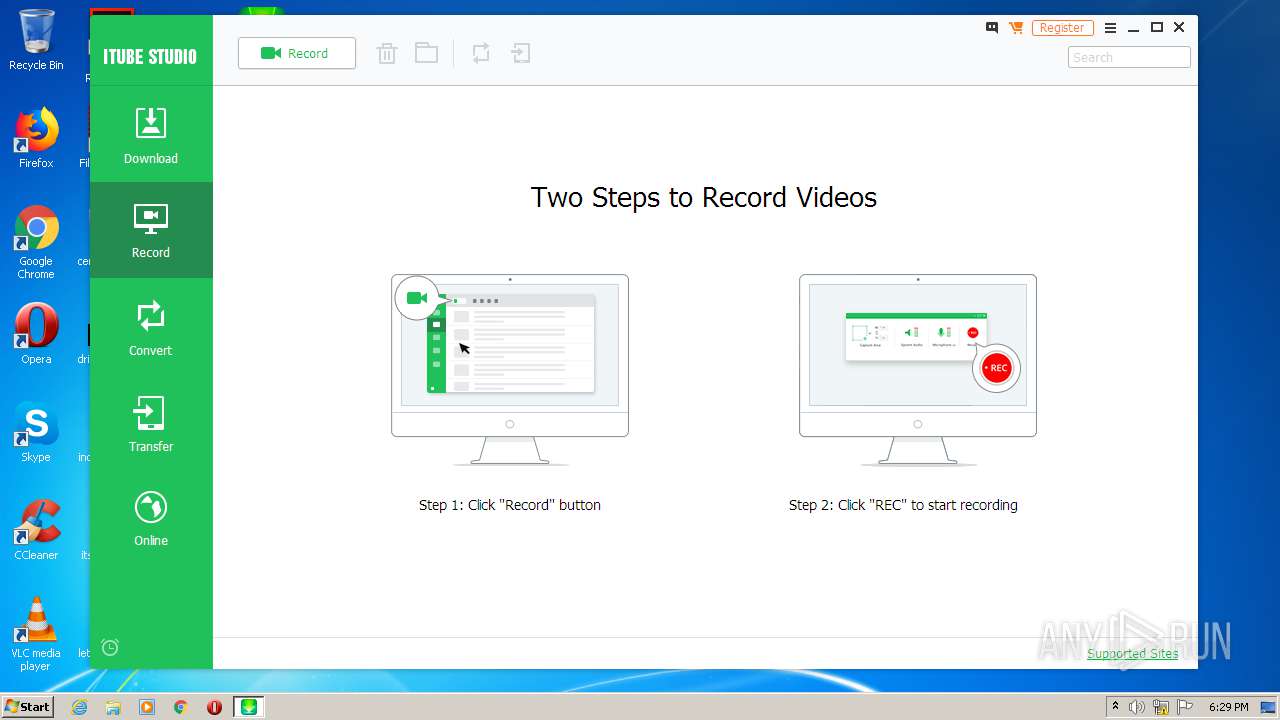Open the media player taskbar icon

point(147,707)
